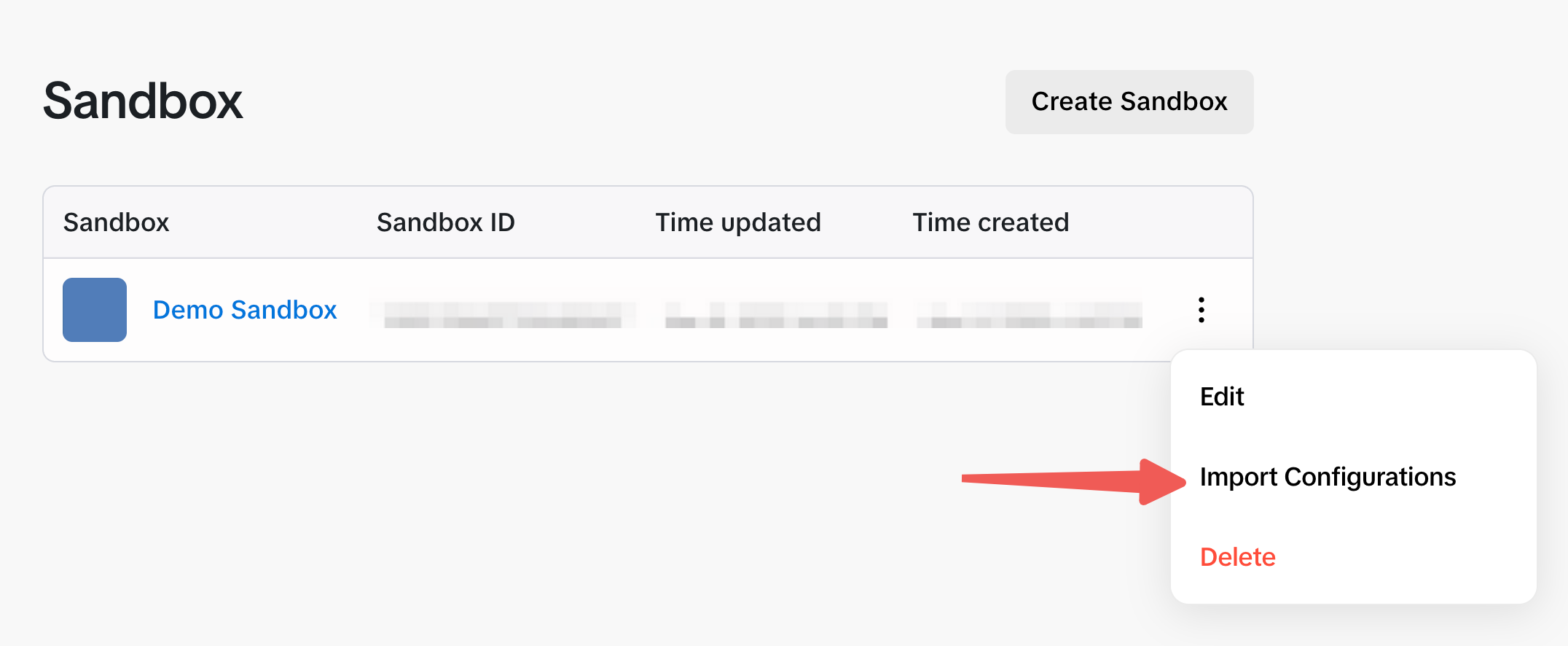Click the blank space between Import Configurations and Delete
Image resolution: width=1568 pixels, height=646 pixels.
(1352, 517)
